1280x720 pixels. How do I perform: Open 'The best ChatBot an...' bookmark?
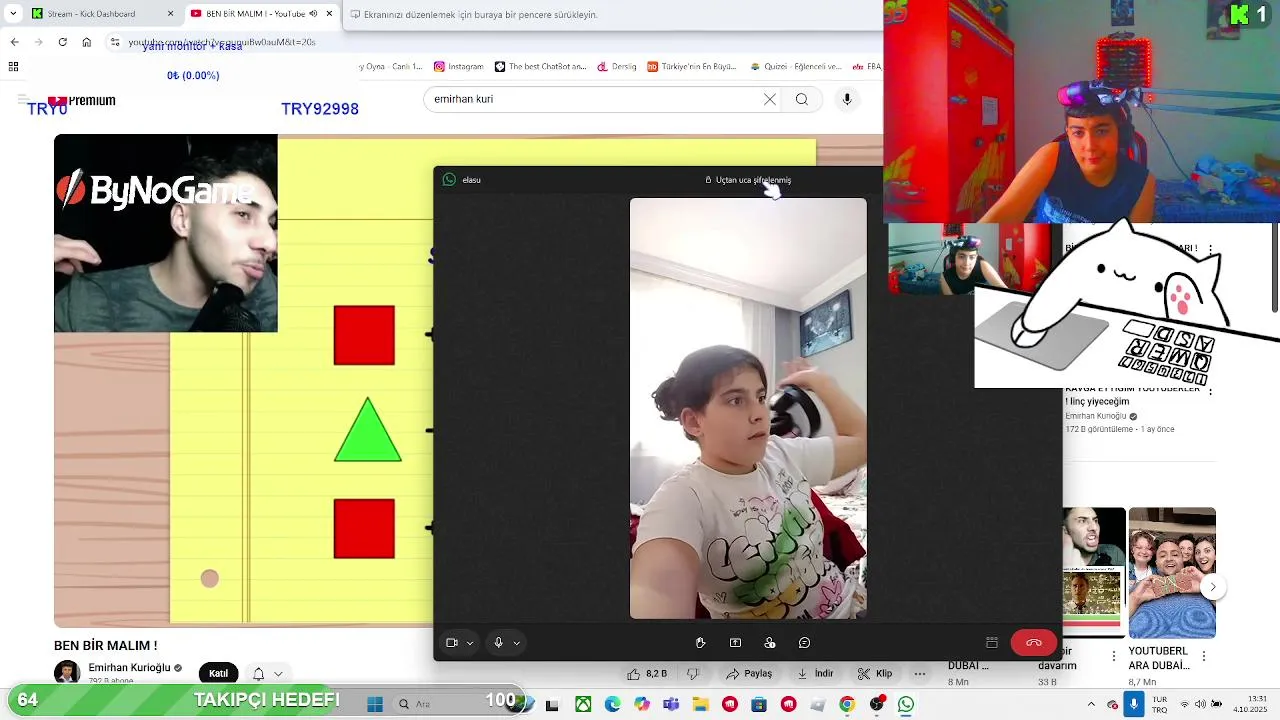click(540, 67)
